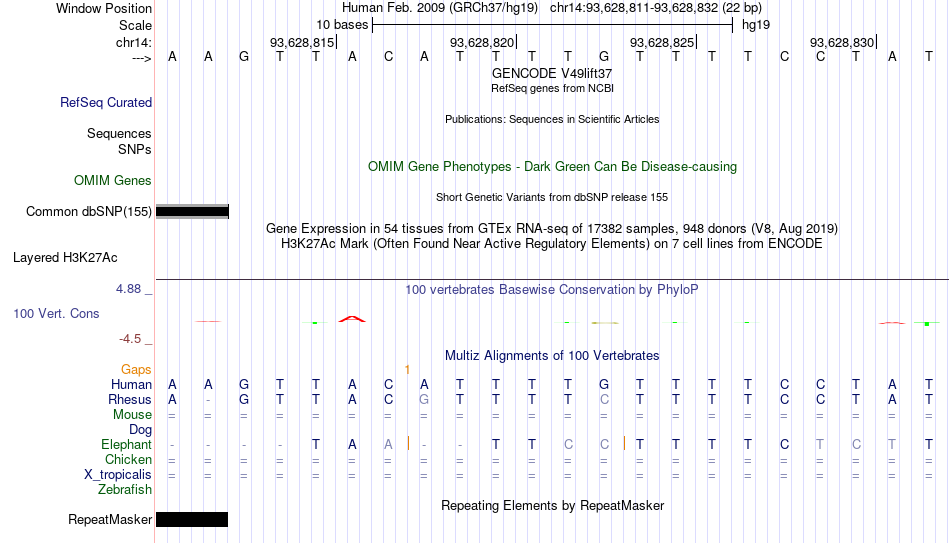Open the GENCODE V49lift37 track title

pos(552,73)
